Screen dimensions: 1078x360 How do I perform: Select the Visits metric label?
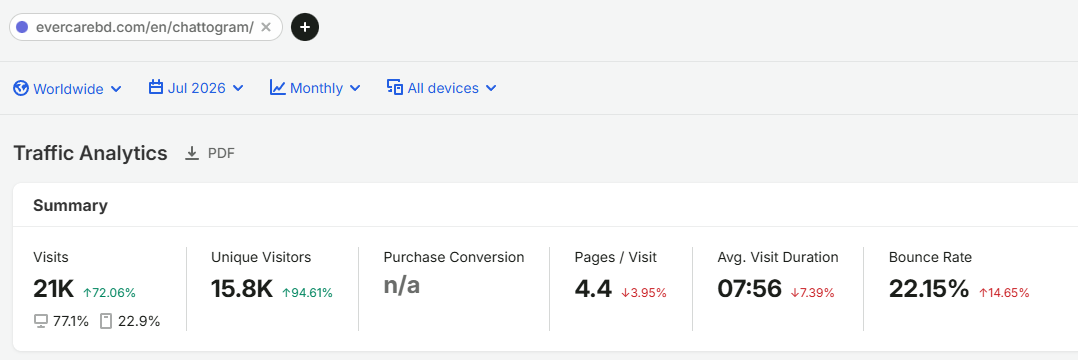[51, 258]
